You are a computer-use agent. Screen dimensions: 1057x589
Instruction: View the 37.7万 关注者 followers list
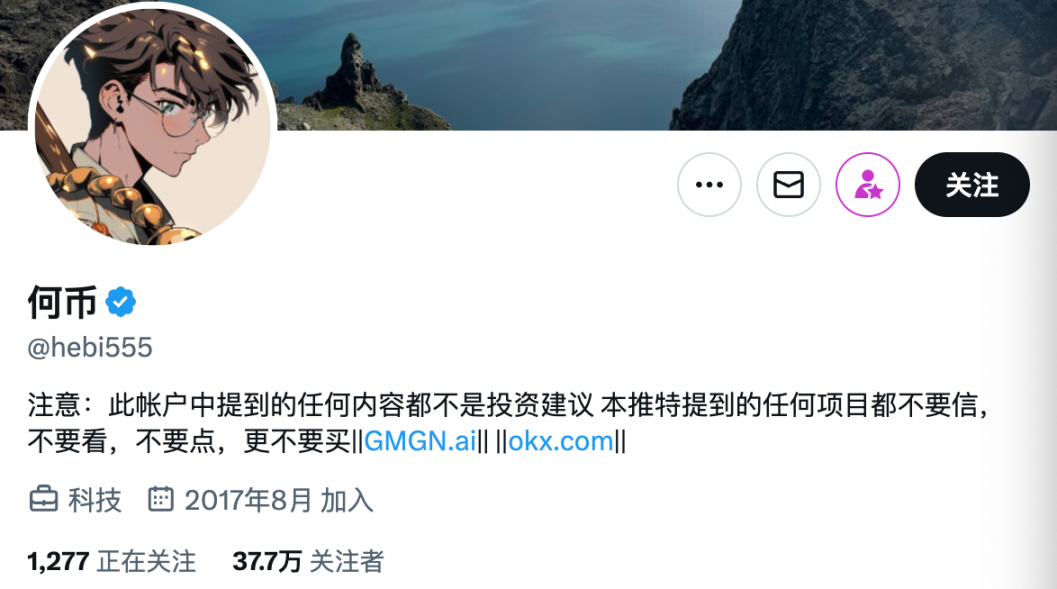[x=308, y=561]
